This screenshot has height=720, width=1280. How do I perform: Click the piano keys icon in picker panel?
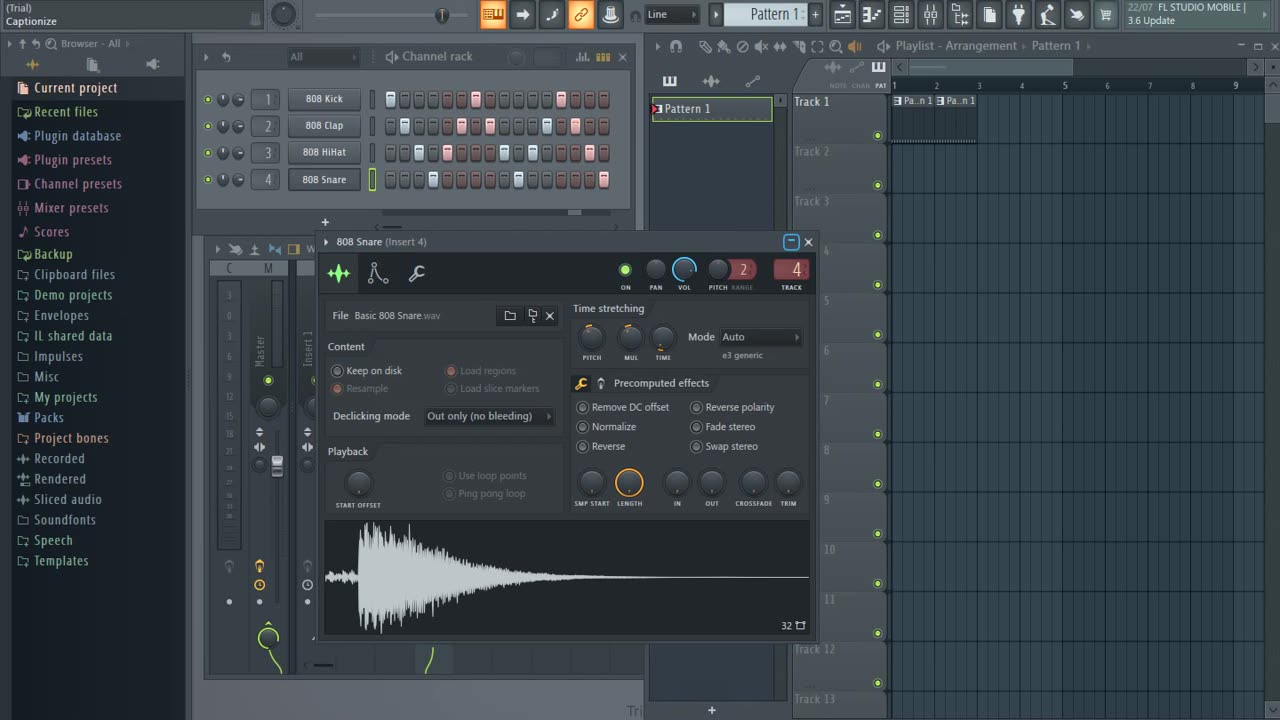670,81
